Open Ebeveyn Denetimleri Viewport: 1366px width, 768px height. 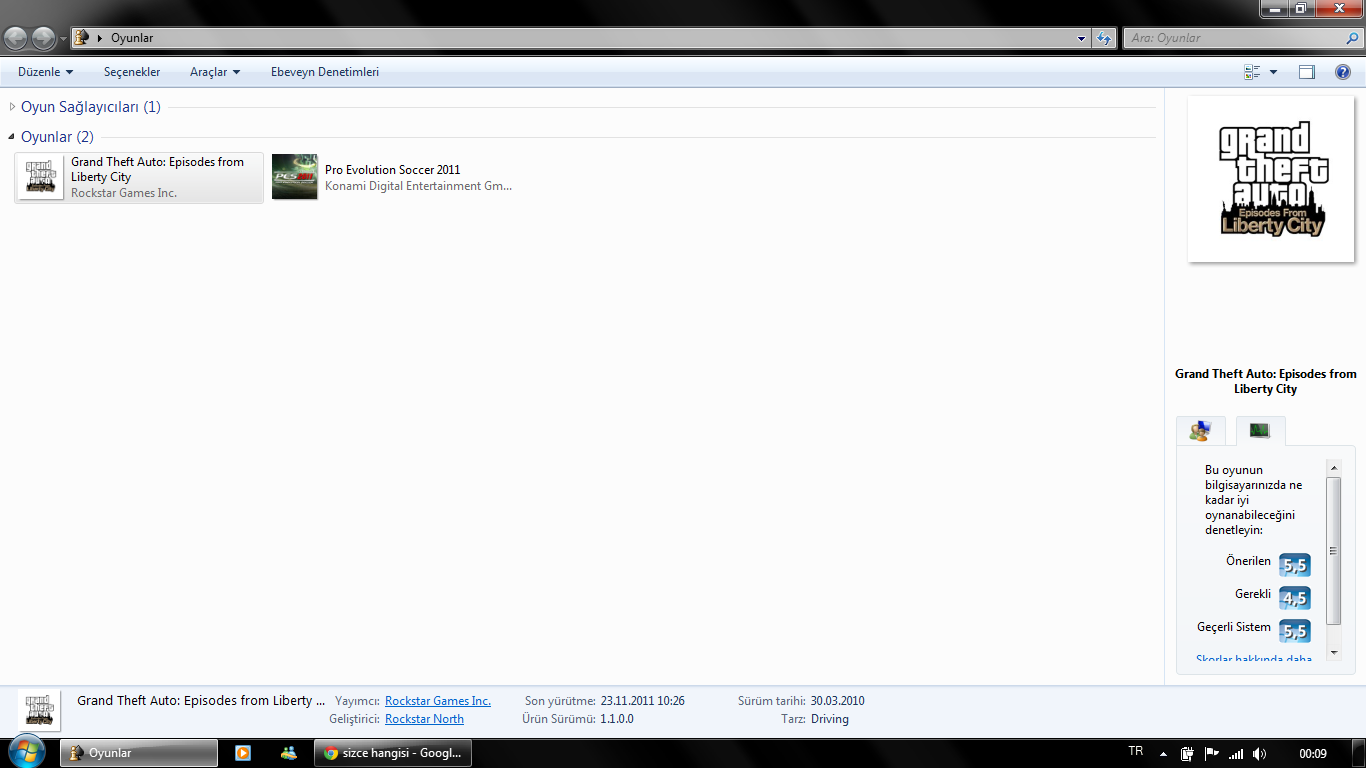(325, 72)
